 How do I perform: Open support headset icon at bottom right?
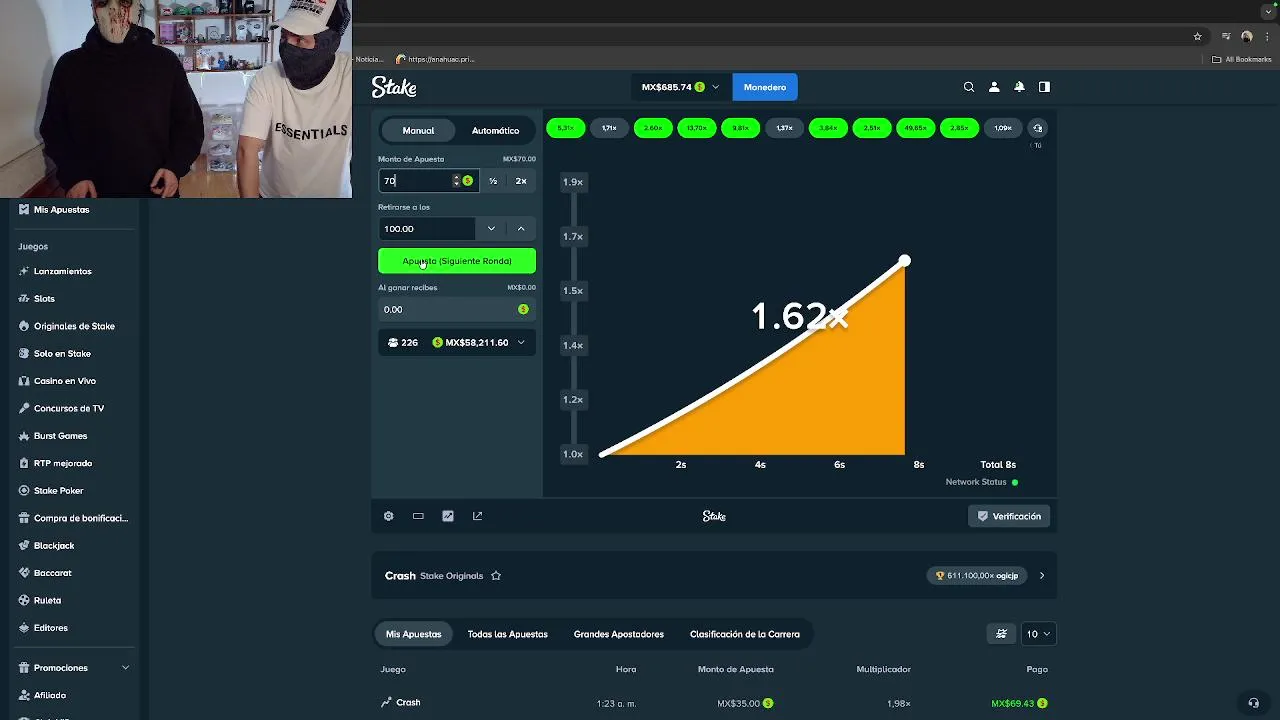1253,702
